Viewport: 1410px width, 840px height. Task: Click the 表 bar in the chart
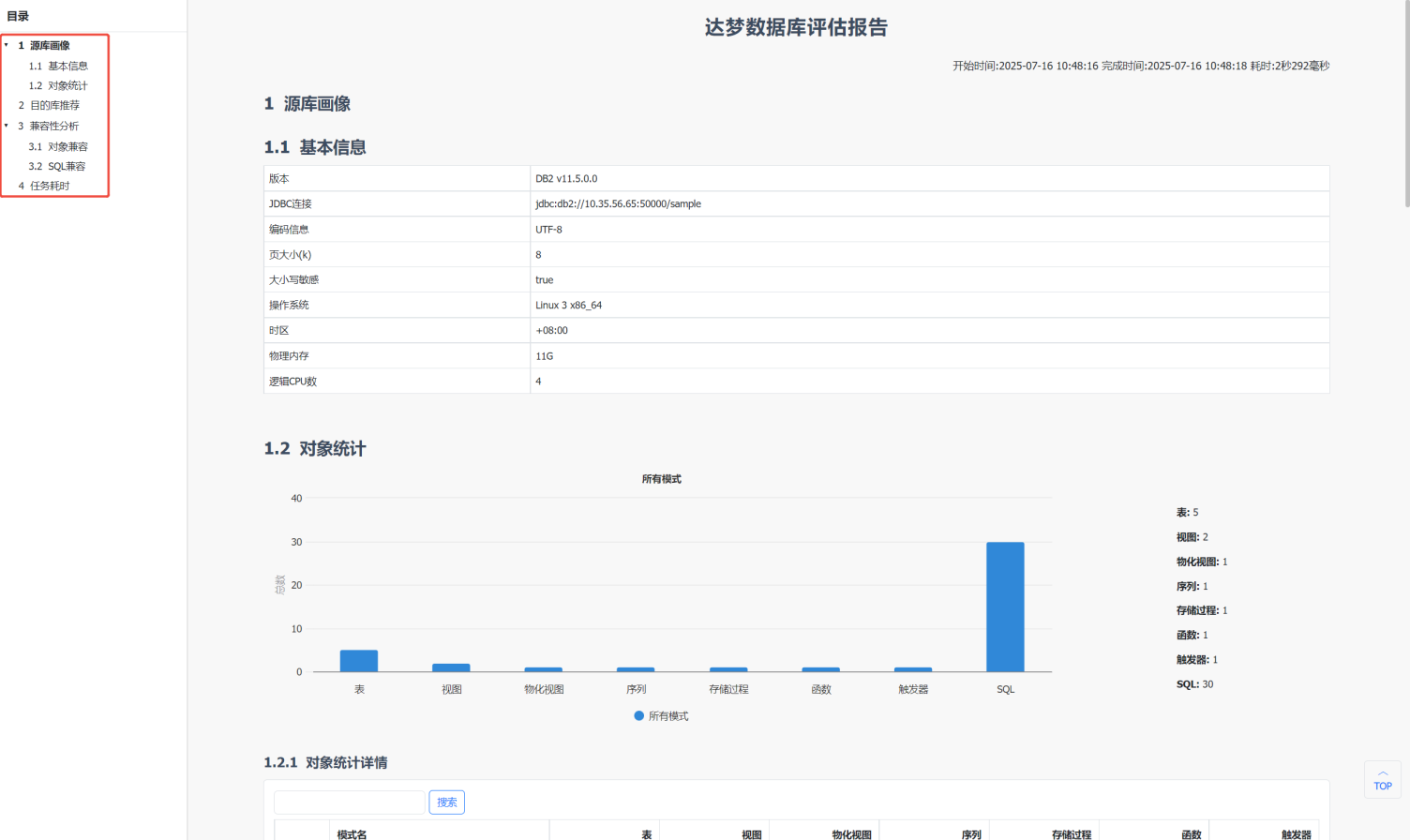tap(359, 661)
